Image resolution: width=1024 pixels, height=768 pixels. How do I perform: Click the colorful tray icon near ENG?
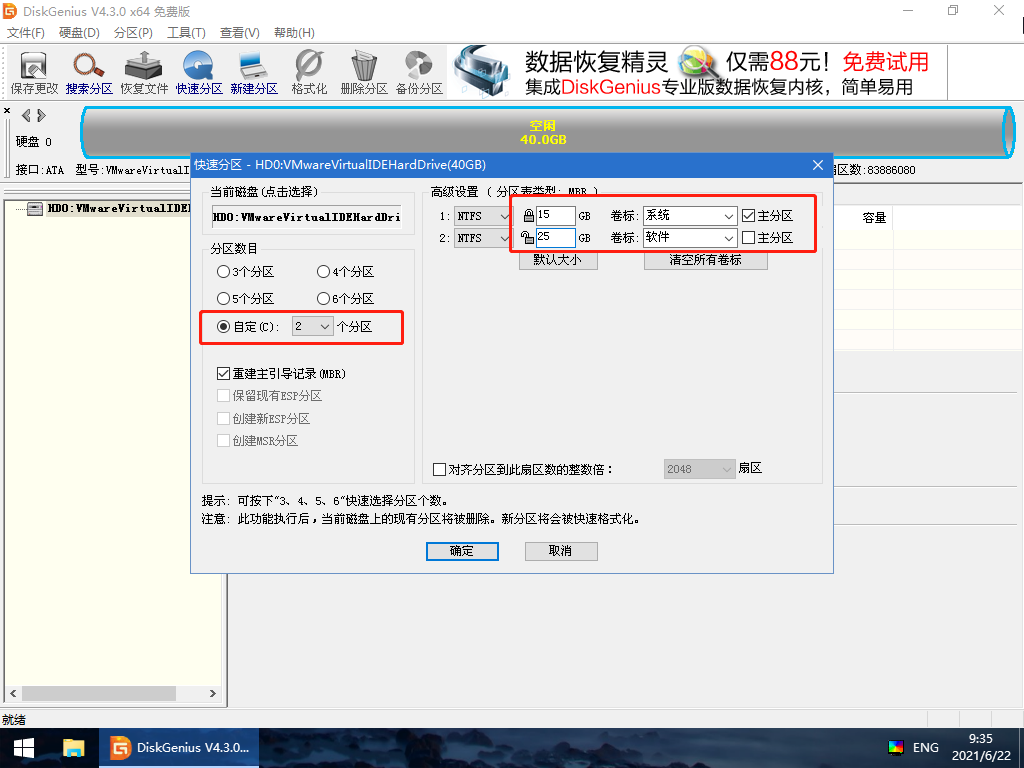point(896,748)
